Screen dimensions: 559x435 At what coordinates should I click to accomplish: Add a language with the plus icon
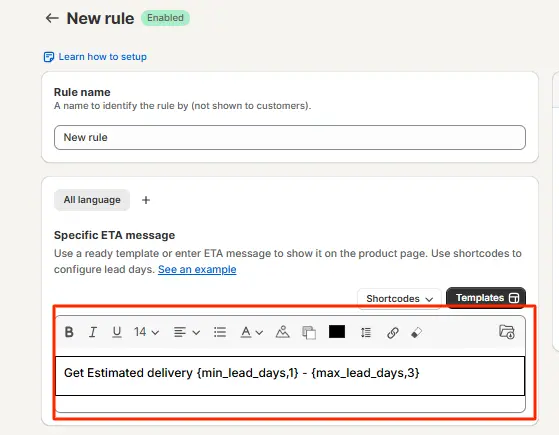click(x=146, y=200)
